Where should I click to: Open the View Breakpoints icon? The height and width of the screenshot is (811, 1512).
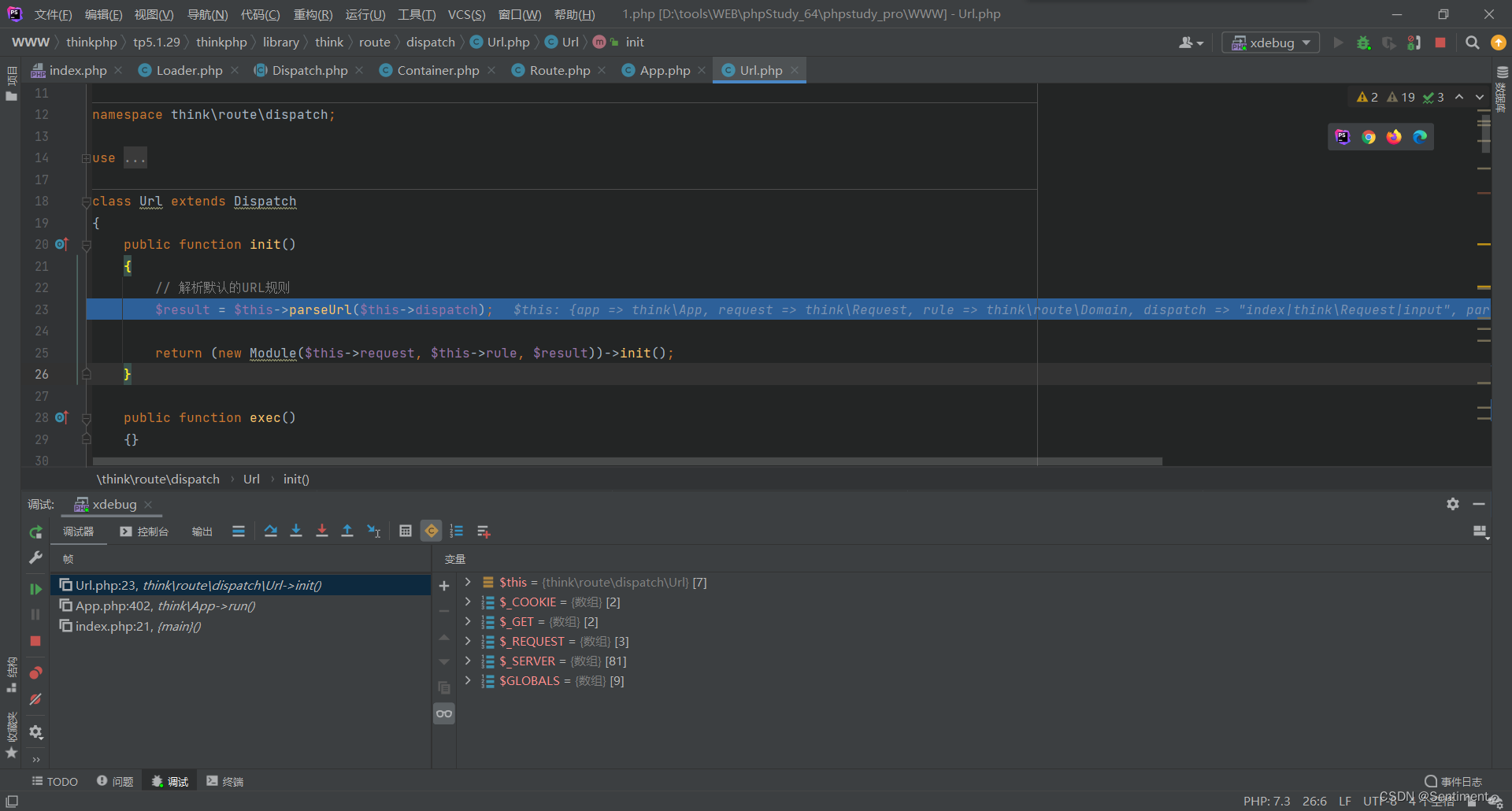click(35, 673)
